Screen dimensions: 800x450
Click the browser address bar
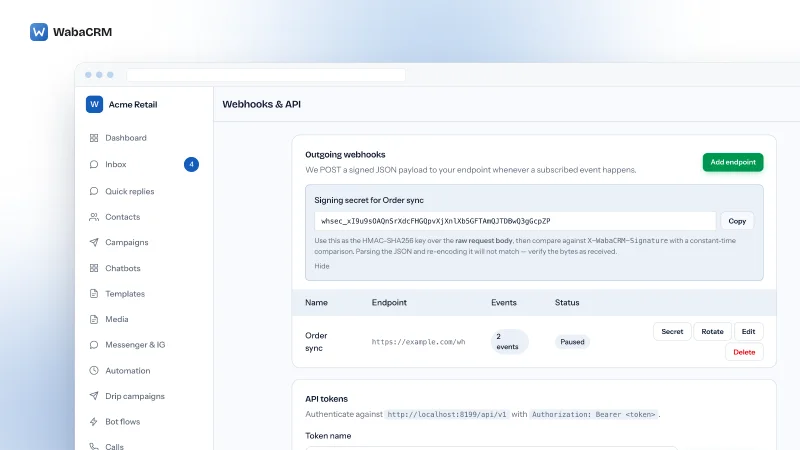pyautogui.click(x=266, y=75)
